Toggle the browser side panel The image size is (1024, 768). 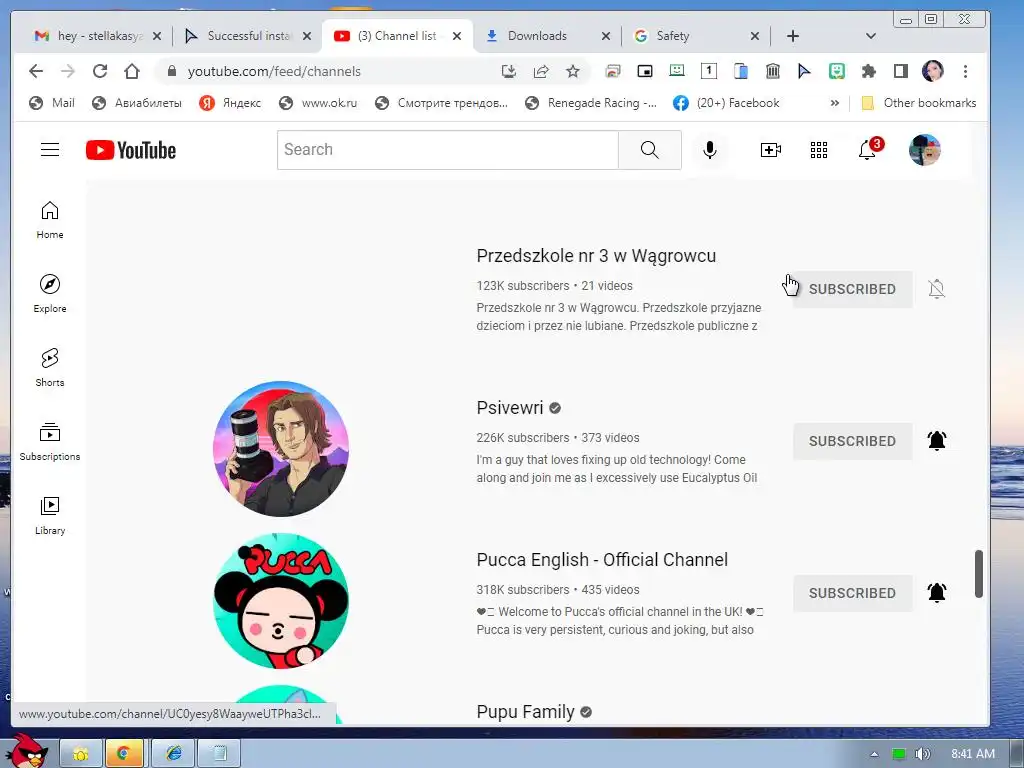(x=901, y=71)
